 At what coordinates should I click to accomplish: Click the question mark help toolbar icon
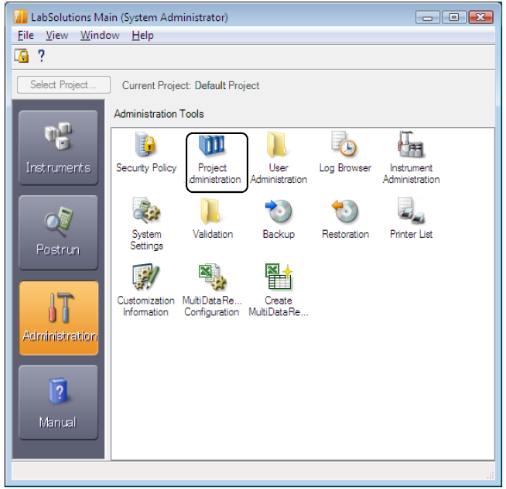click(41, 56)
